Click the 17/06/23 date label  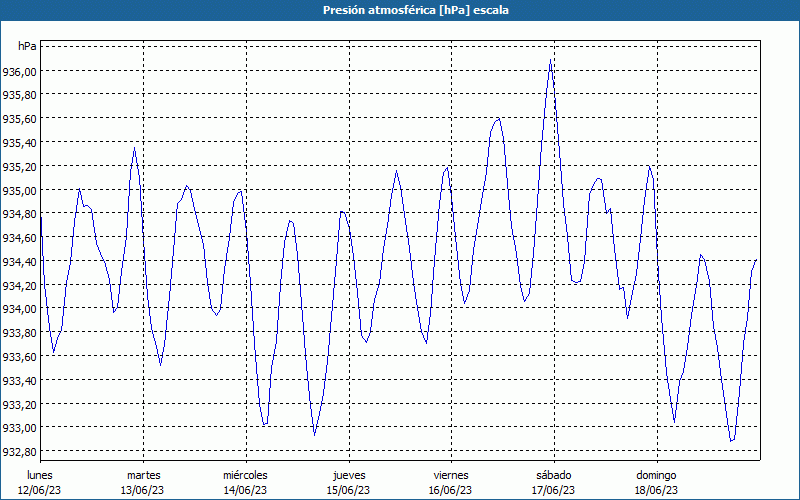(554, 490)
